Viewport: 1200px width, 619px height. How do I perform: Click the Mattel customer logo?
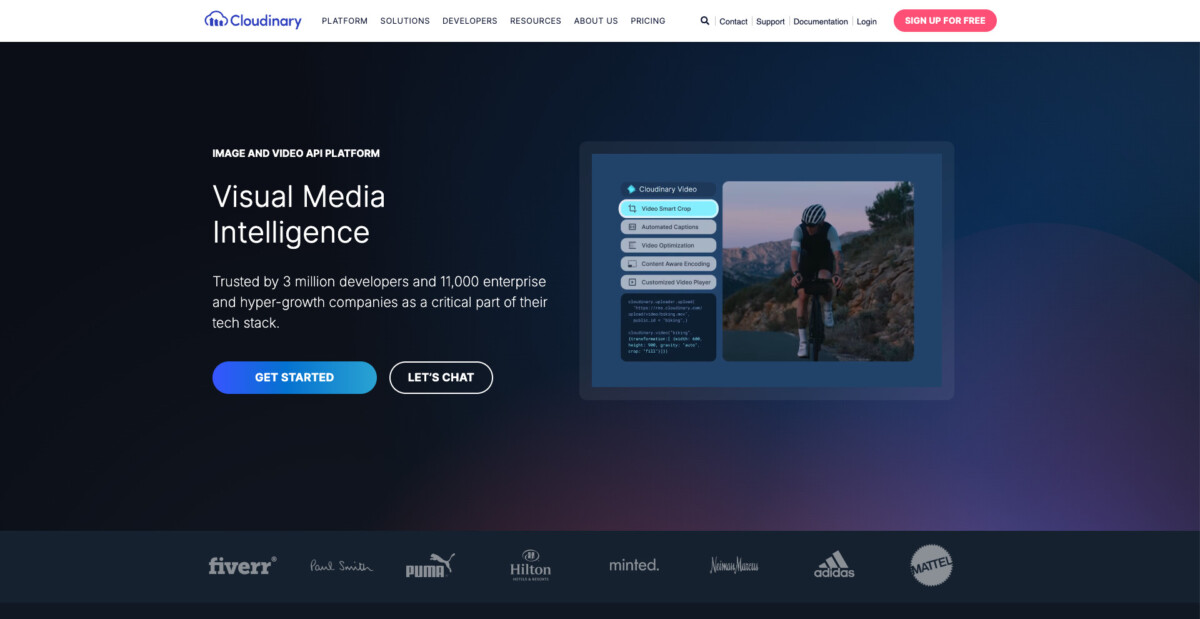931,565
